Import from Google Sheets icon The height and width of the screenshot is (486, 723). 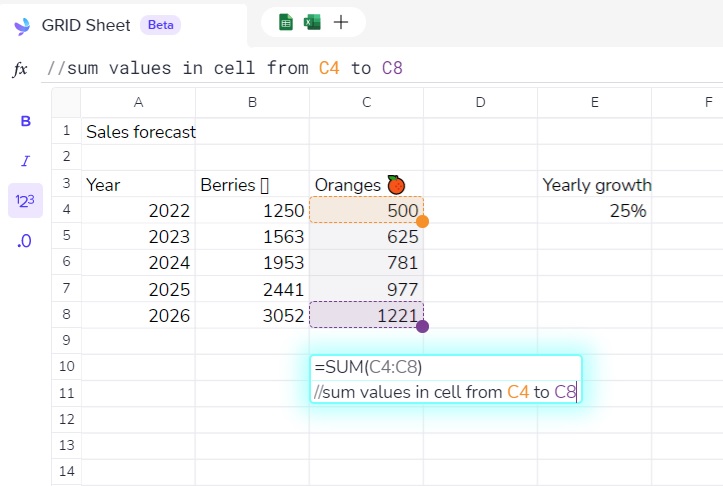click(x=286, y=22)
